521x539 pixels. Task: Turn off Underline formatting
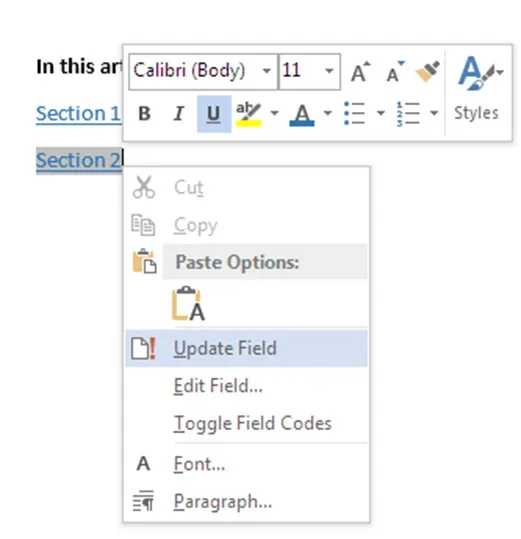(x=214, y=114)
